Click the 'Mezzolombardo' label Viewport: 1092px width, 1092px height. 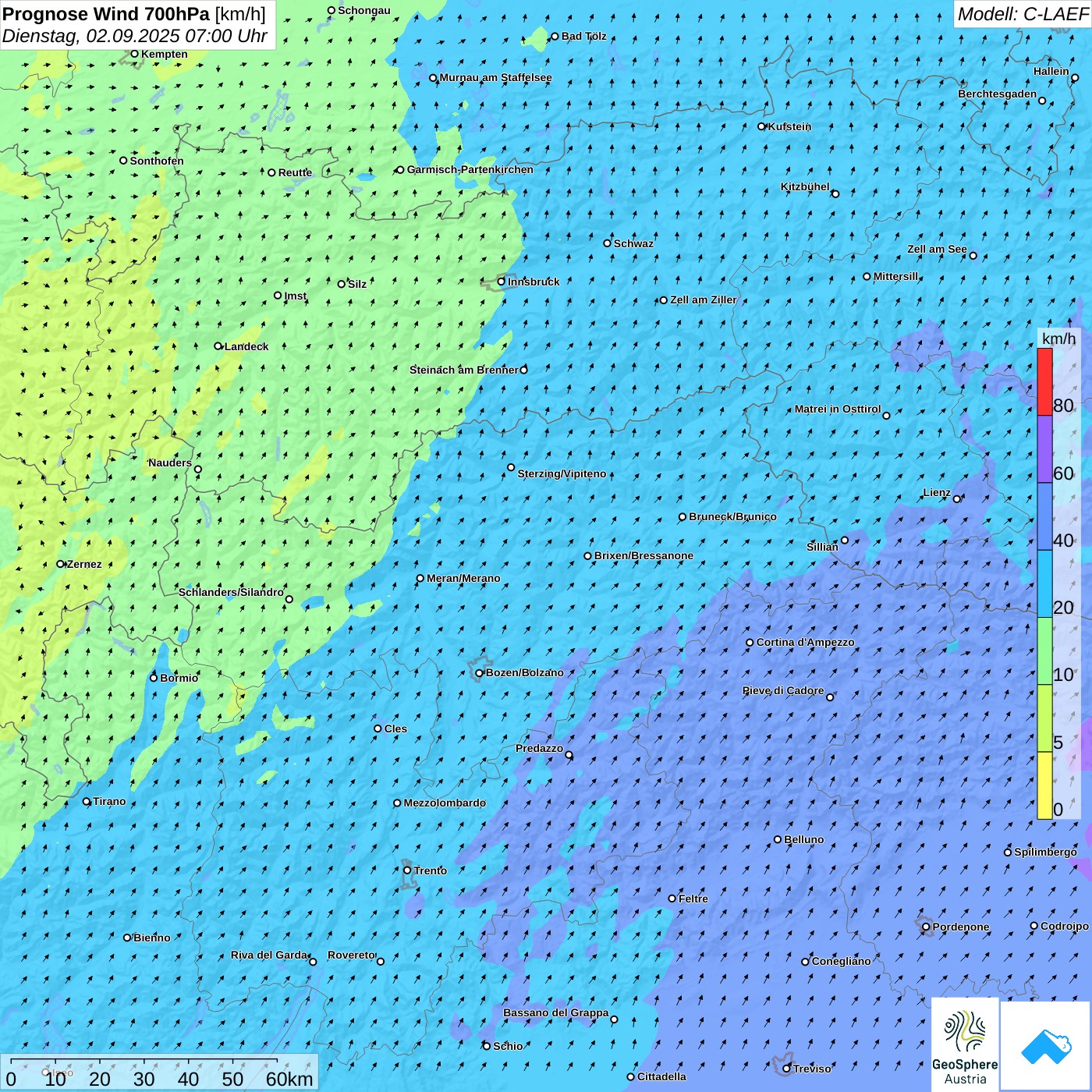(445, 803)
